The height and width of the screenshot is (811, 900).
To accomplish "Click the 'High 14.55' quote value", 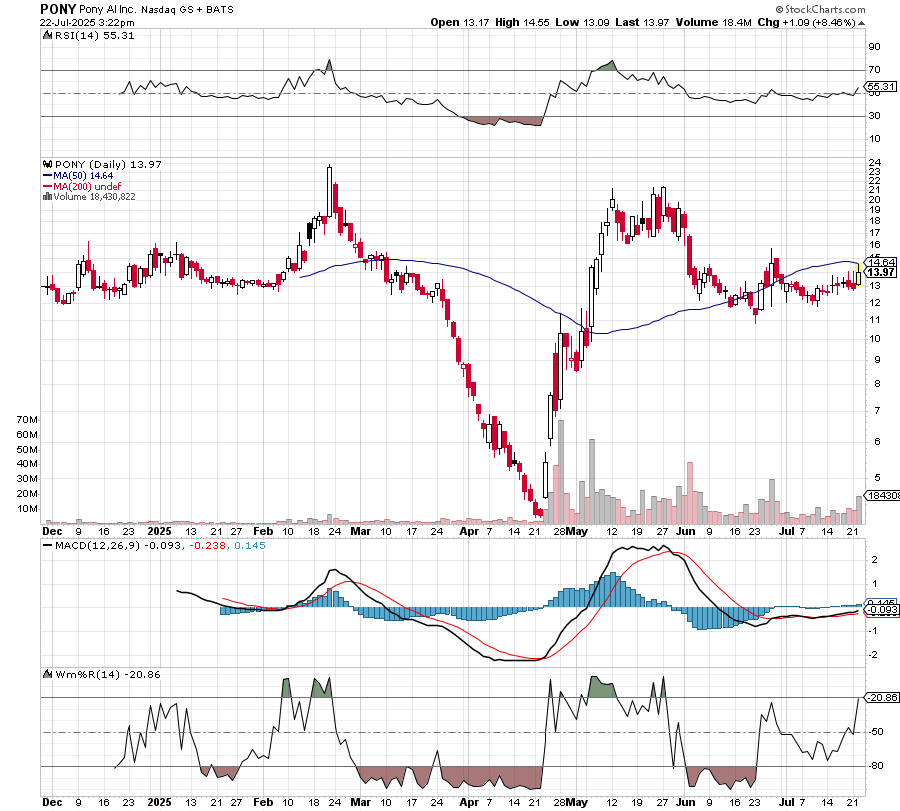I will point(522,22).
